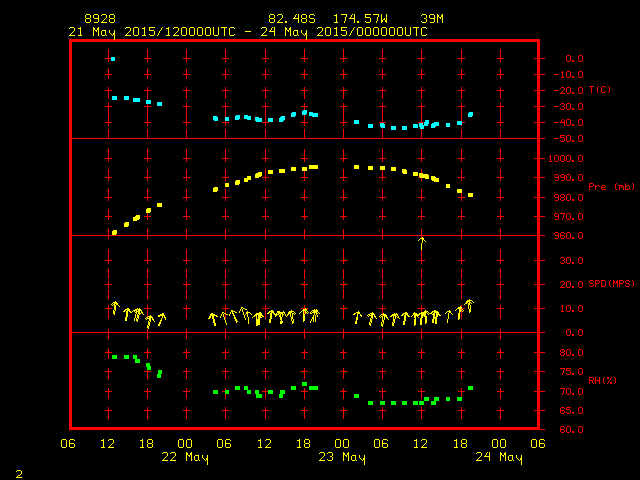Screen dimensions: 640x480
Task: Click the -10.0 temperature tick label
Action: click(569, 75)
